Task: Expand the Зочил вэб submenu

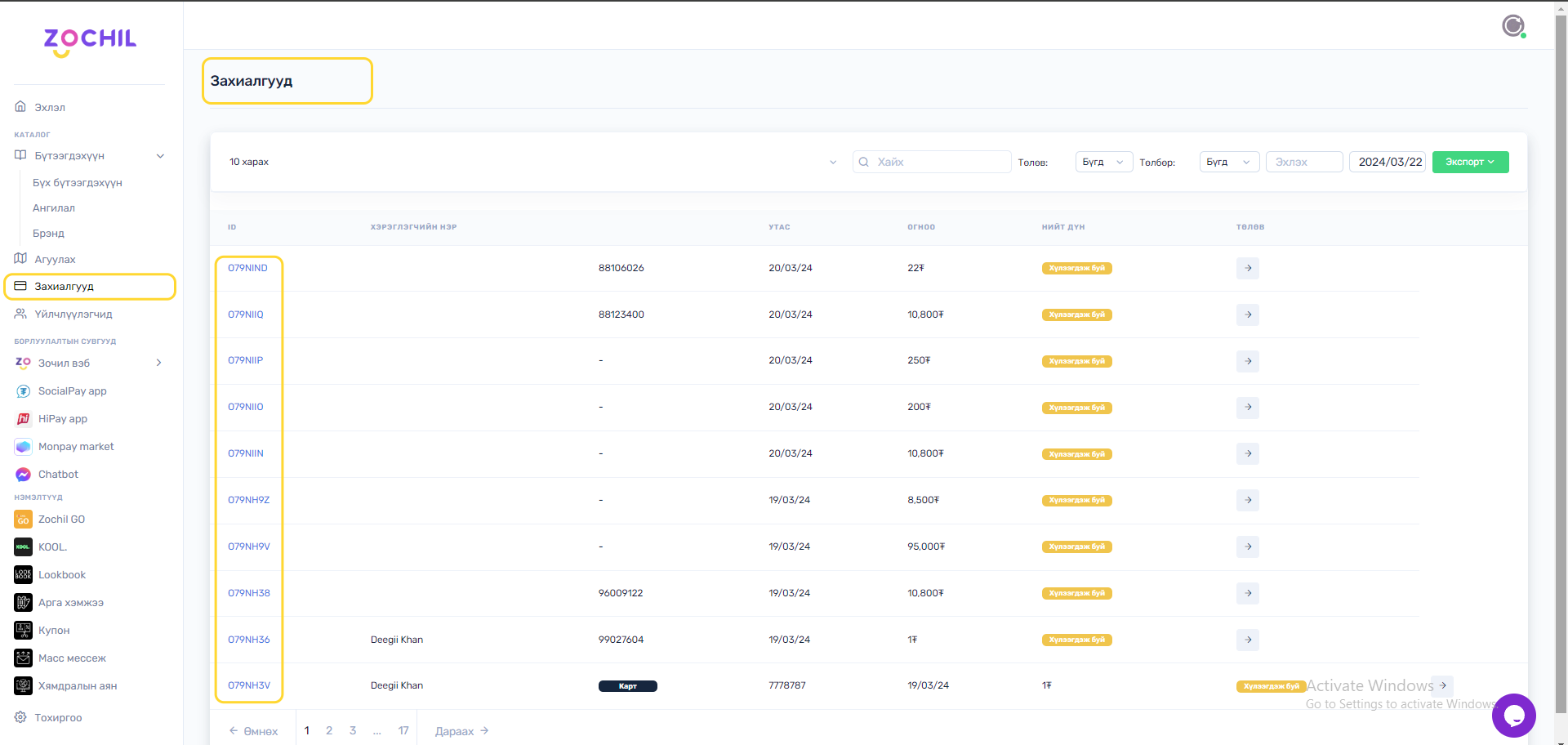Action: tap(158, 364)
